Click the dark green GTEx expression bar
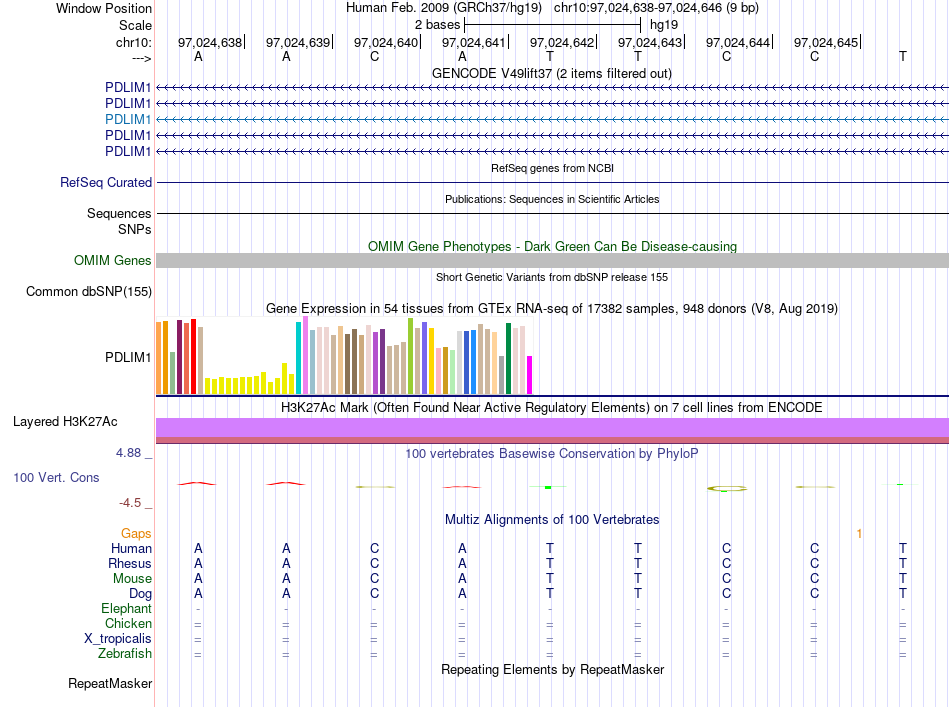Image resolution: width=950 pixels, height=707 pixels. [x=508, y=359]
